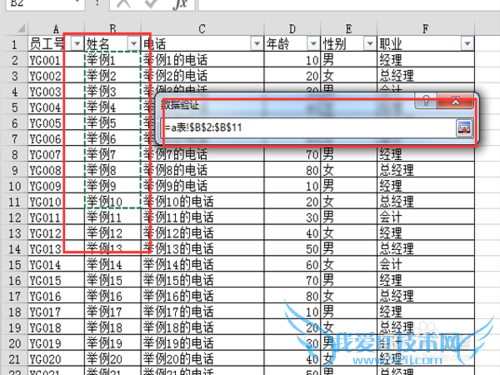This screenshot has height=375, width=500.
Task: Click the cancel X icon in formula bar
Action: pyautogui.click(x=124, y=4)
